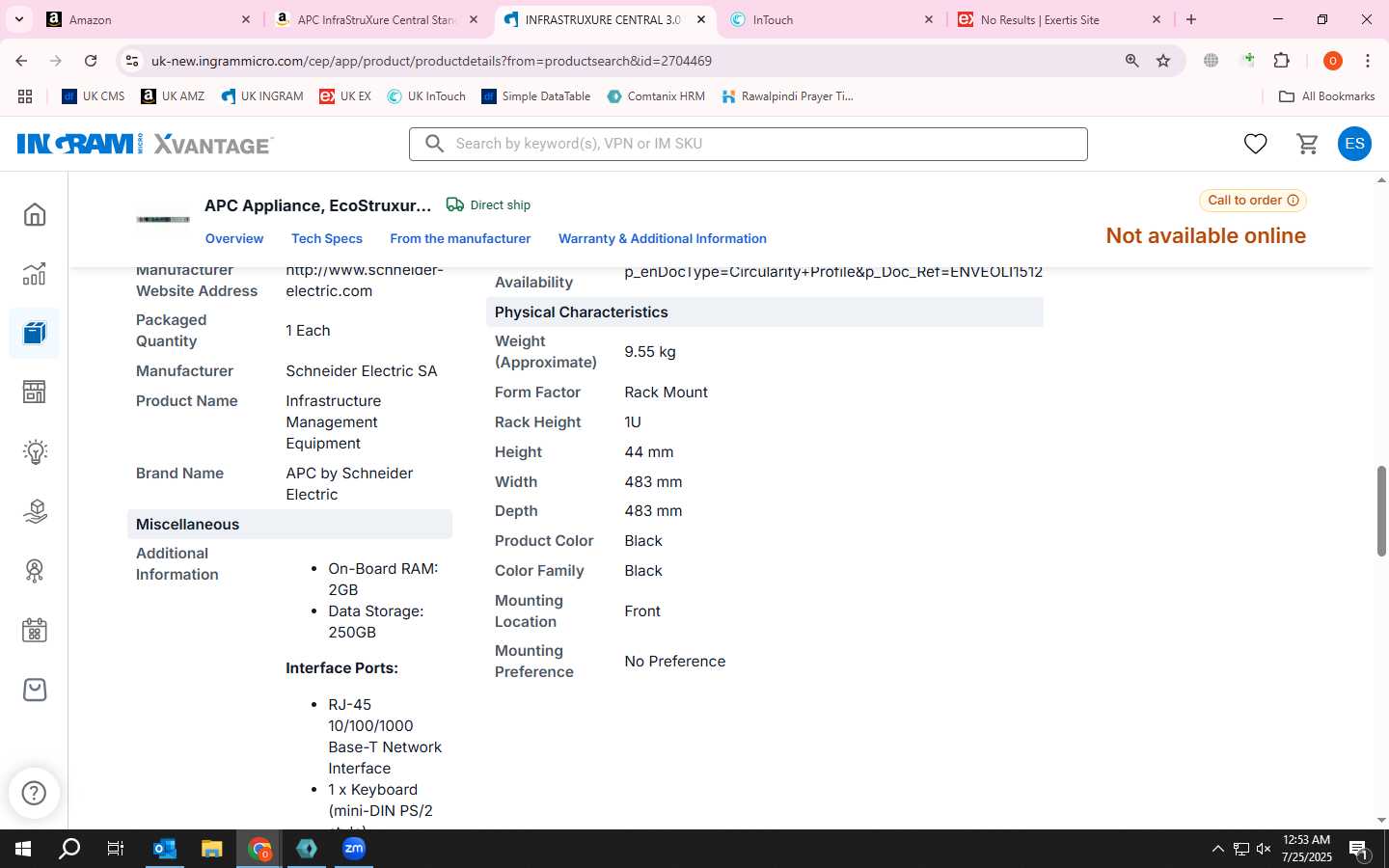1389x868 pixels.
Task: Open the Chrome three-dot menu
Action: 1367,61
